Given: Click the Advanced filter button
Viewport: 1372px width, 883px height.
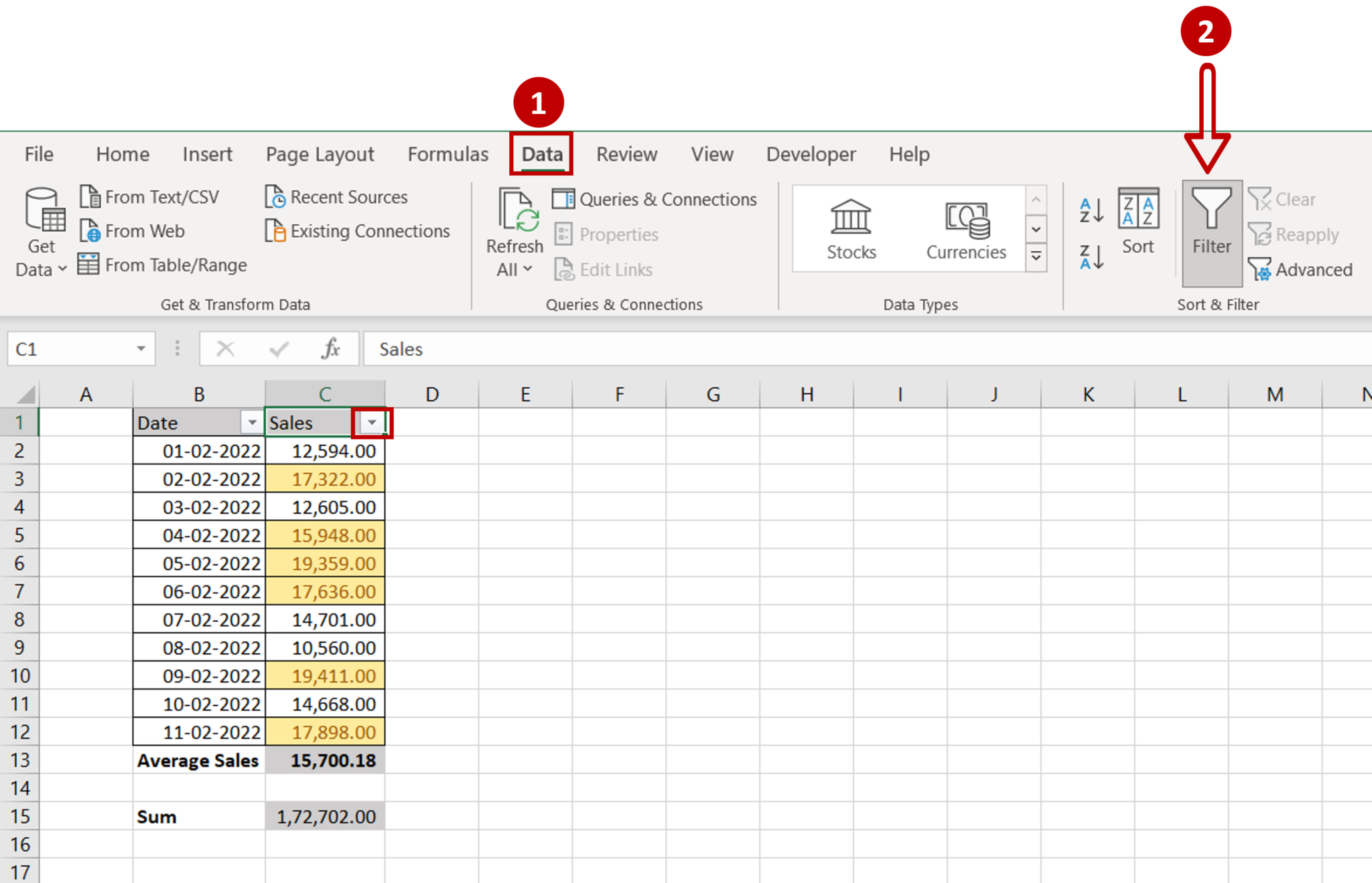Looking at the screenshot, I should coord(1305,268).
